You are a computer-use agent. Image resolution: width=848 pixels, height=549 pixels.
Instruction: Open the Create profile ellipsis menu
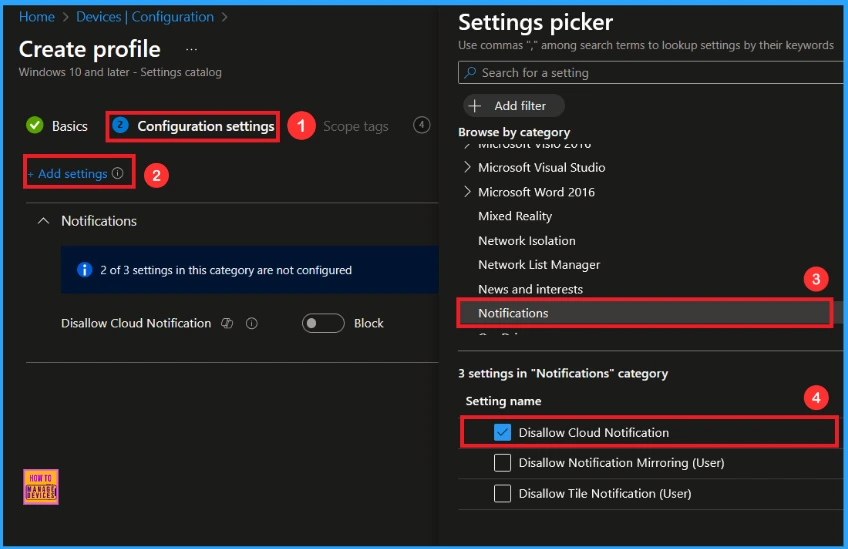tap(191, 49)
